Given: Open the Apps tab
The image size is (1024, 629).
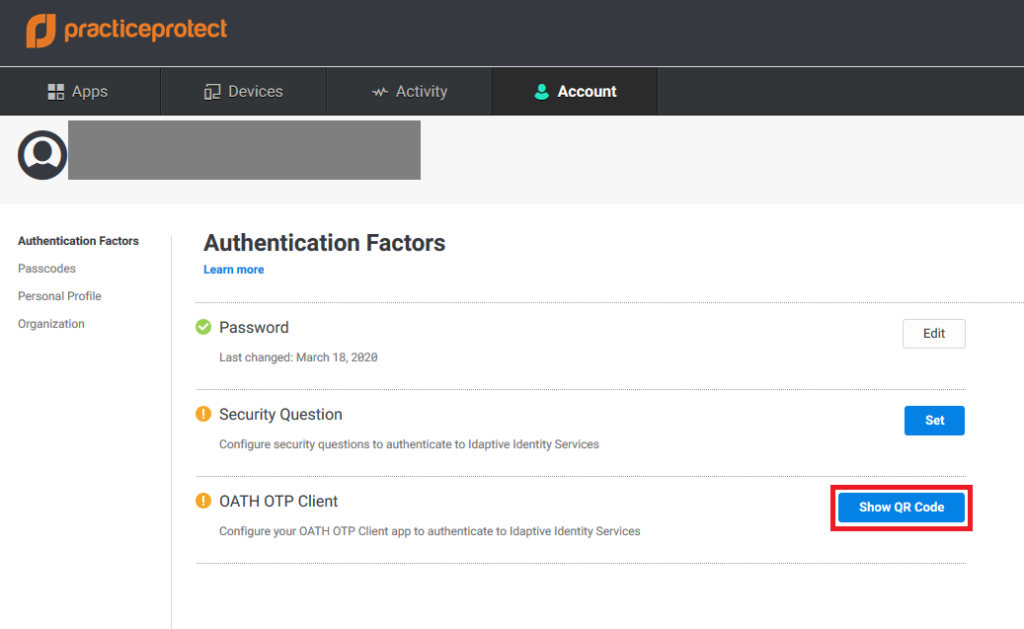Looking at the screenshot, I should pyautogui.click(x=80, y=91).
